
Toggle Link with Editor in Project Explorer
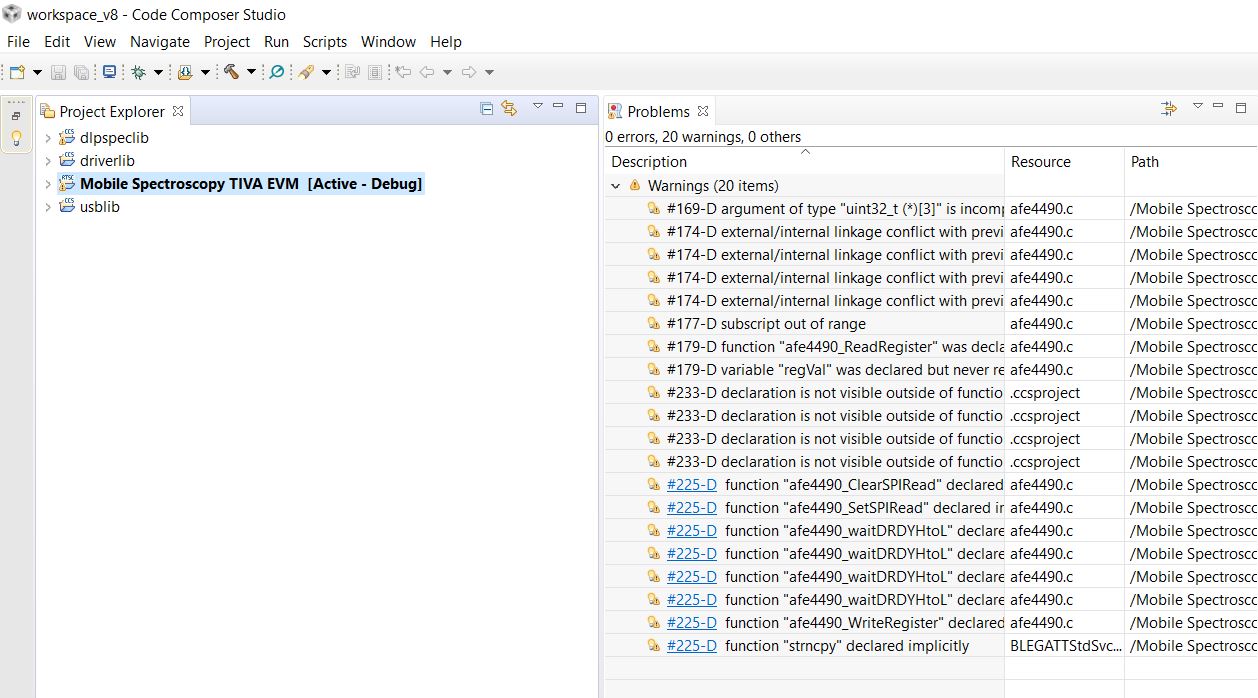[509, 108]
